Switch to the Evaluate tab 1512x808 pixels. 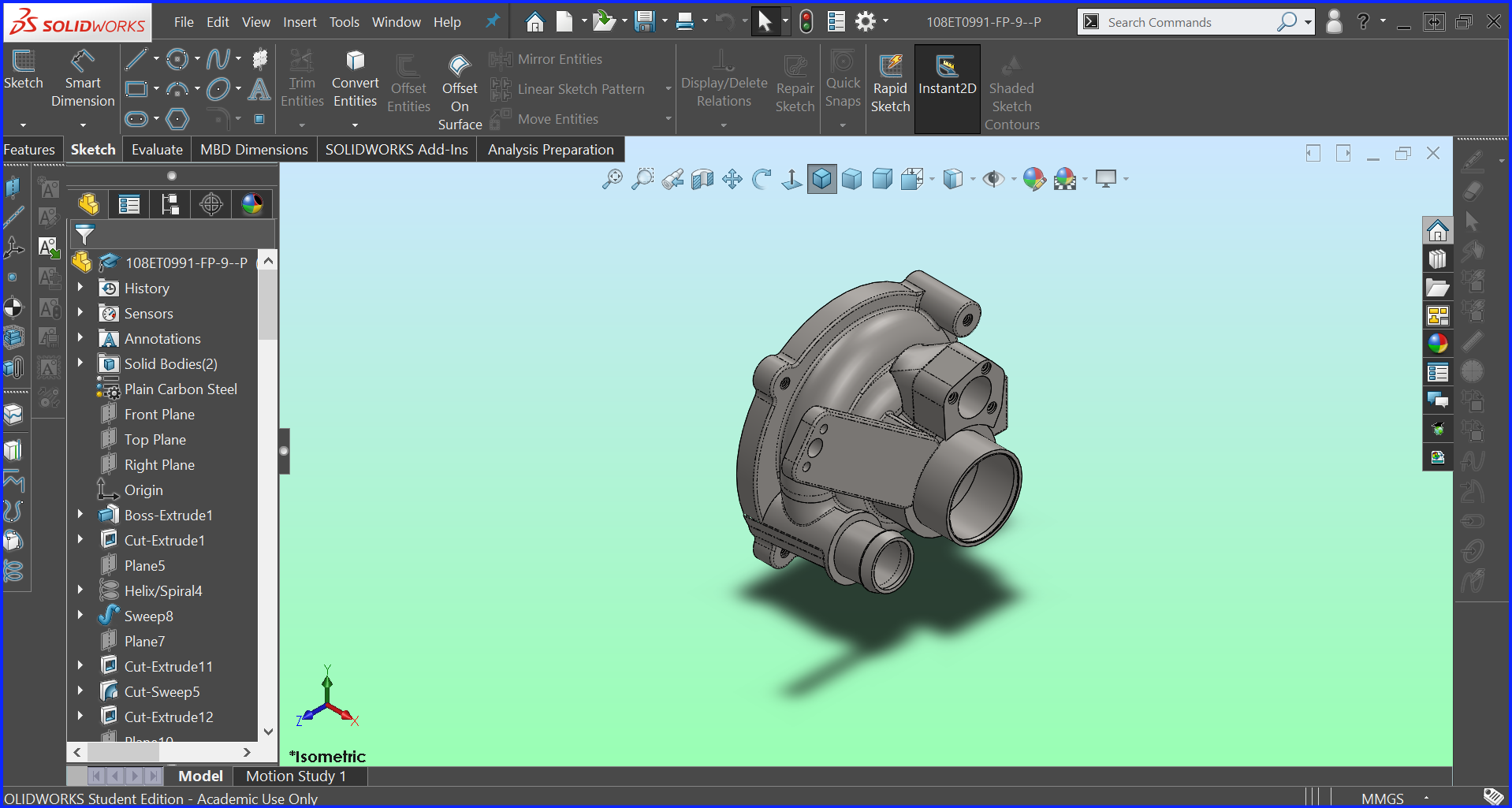tap(157, 150)
